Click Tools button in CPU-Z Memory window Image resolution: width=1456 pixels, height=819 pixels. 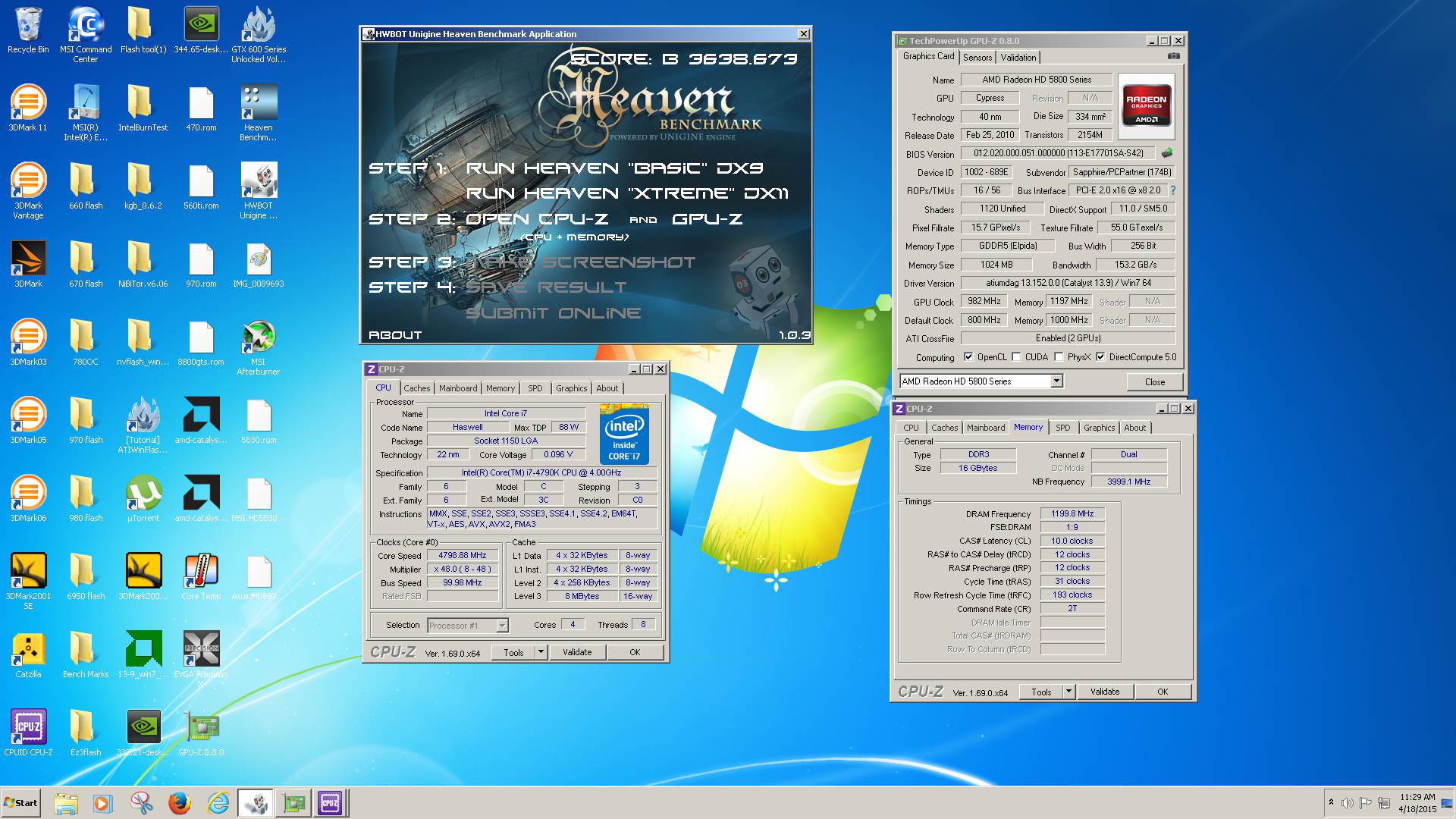coord(1041,692)
